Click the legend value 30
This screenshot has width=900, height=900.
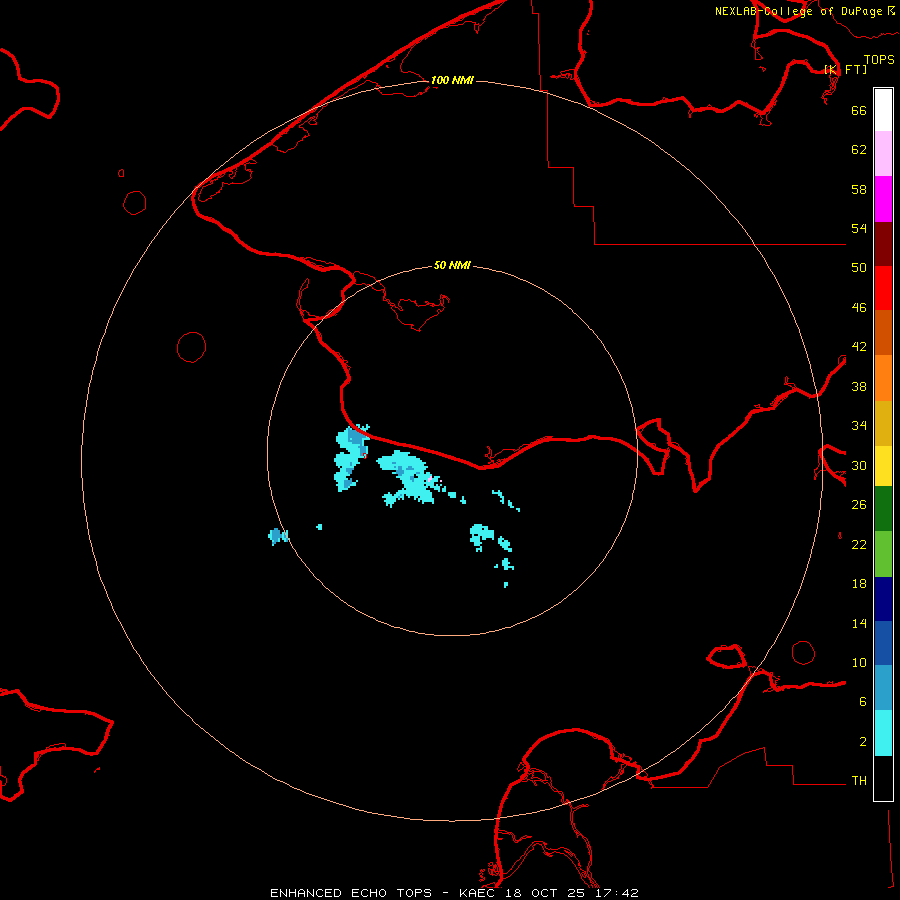coord(859,465)
